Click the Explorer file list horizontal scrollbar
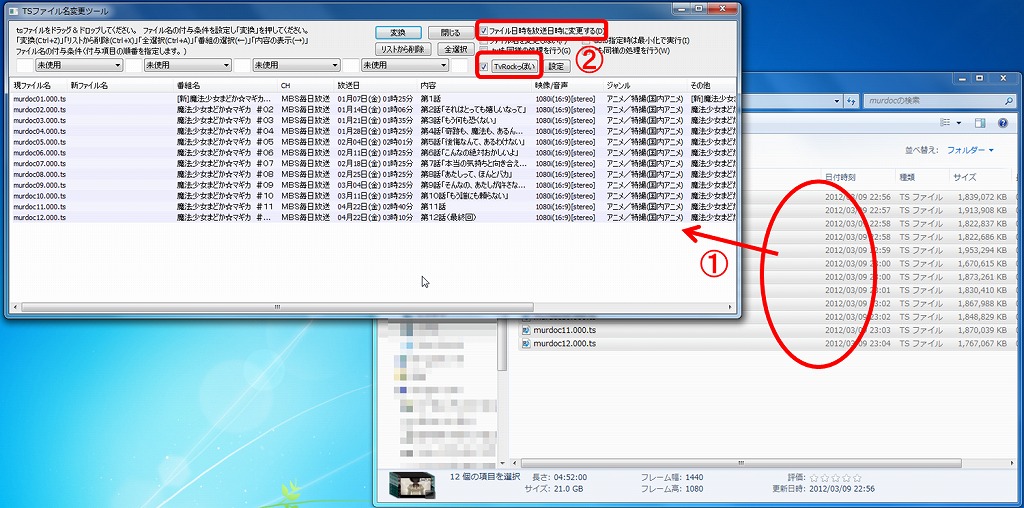Screen dimensions: 1024x508 coord(741,462)
